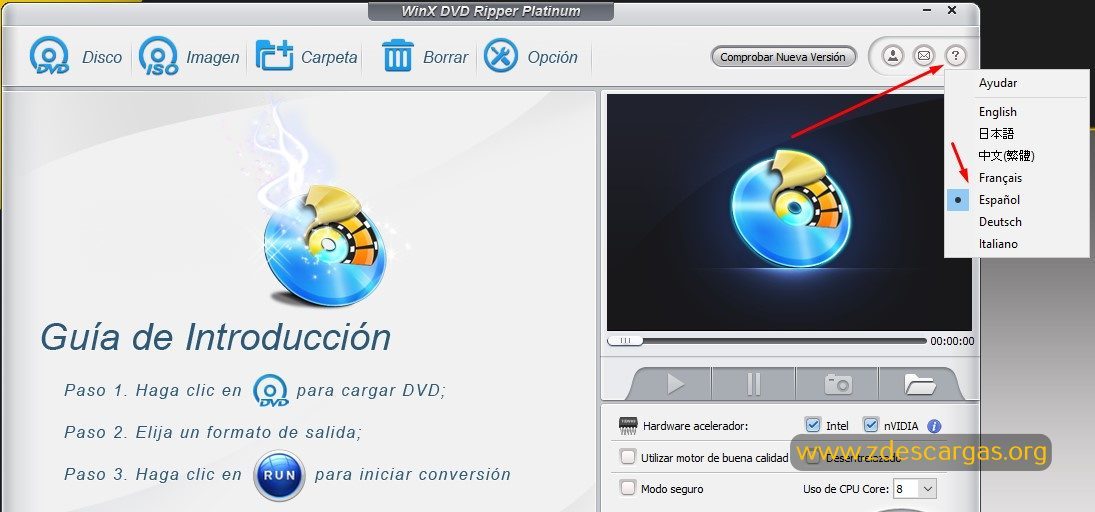Switch language to Deutsch
The width and height of the screenshot is (1095, 512).
click(x=1000, y=222)
